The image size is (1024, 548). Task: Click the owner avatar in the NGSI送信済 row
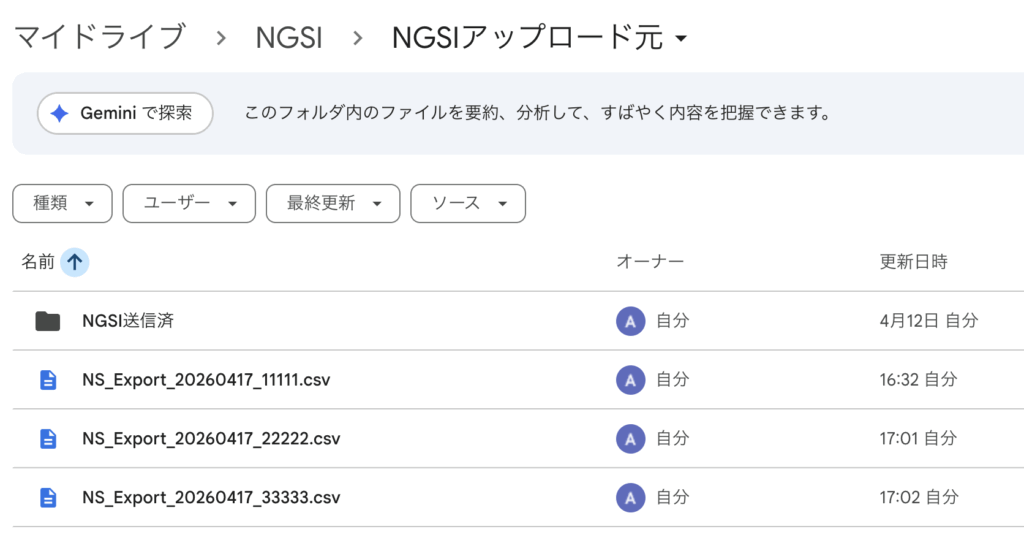[629, 321]
